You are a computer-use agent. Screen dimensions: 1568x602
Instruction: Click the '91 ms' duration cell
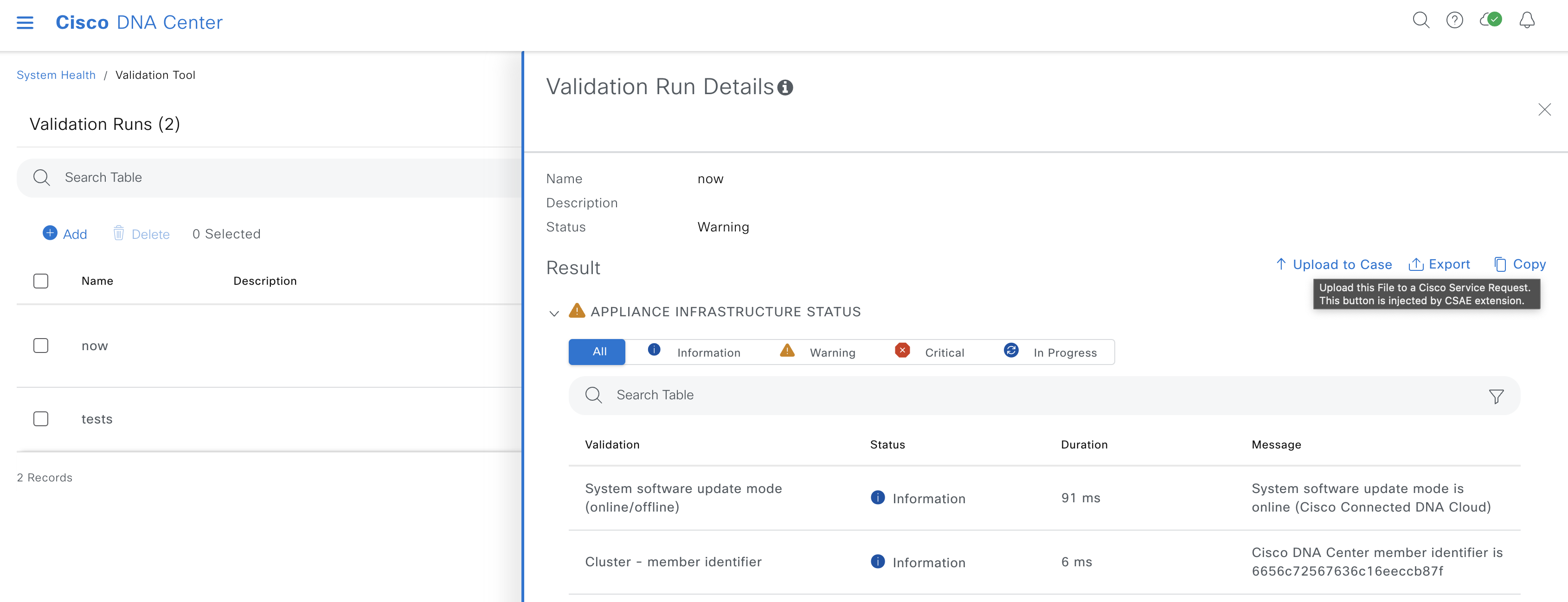pos(1080,498)
